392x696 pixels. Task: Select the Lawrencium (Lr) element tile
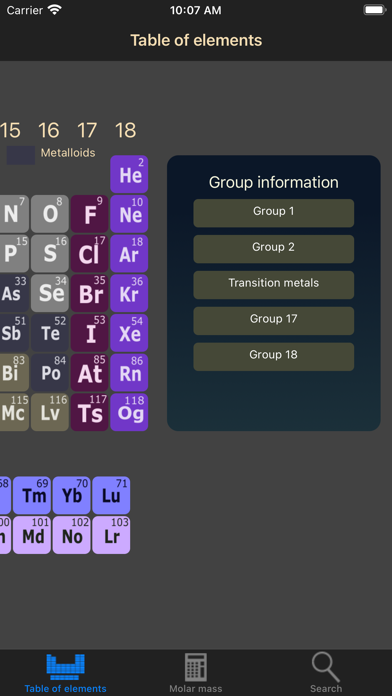tap(111, 535)
